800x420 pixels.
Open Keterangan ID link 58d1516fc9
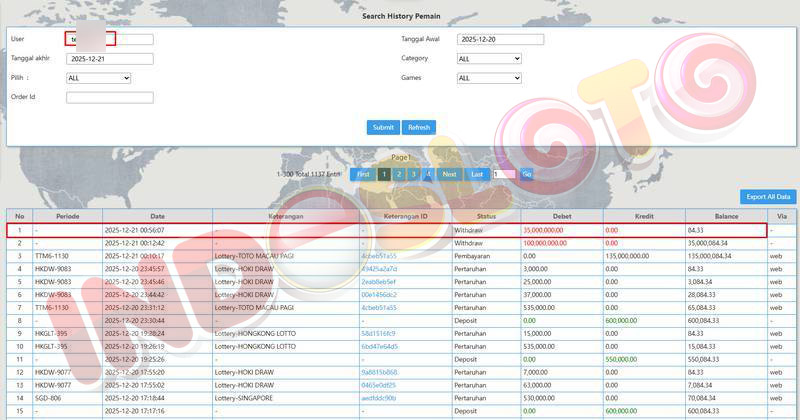(379, 333)
